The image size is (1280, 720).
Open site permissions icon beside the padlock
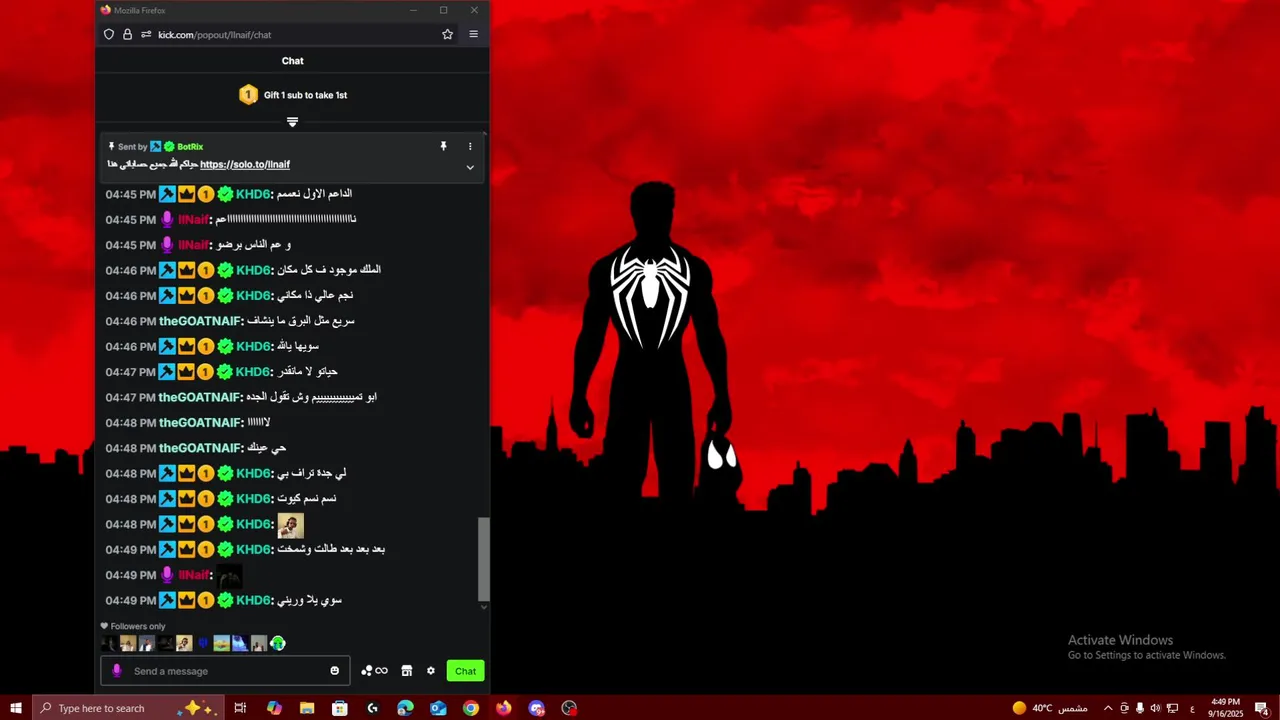(x=146, y=34)
